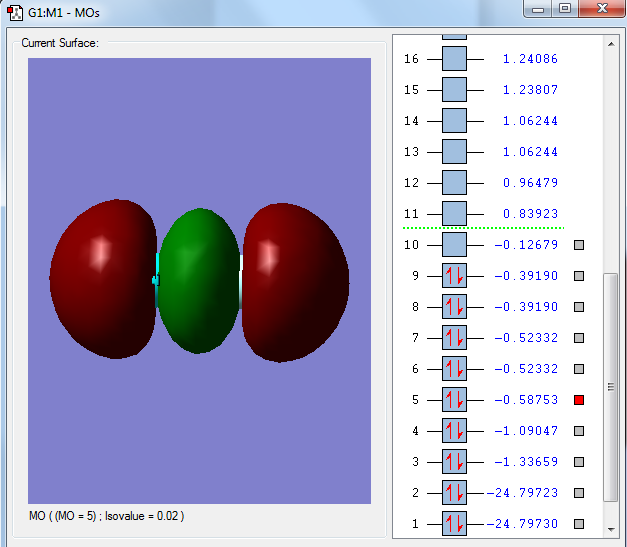Click the green central orbital lobe
Screen dimensions: 627x547
click(x=199, y=281)
